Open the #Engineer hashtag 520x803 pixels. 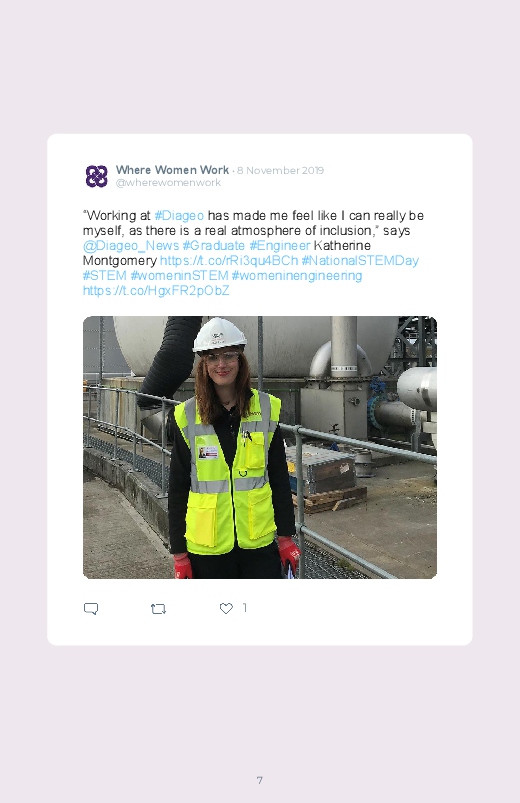280,246
